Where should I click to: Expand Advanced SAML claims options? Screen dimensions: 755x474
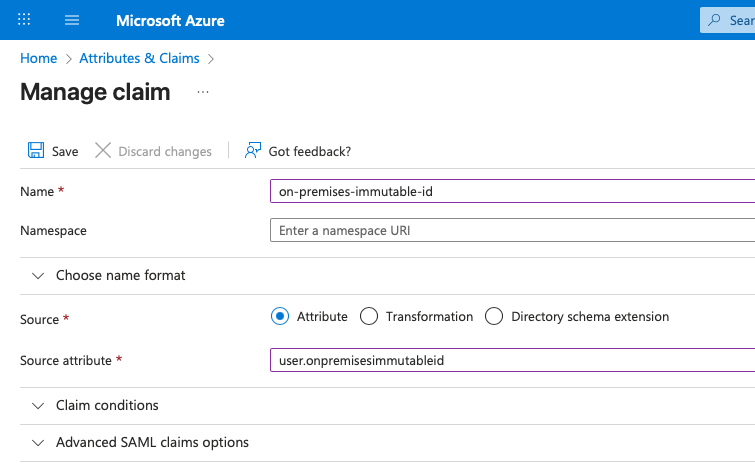(x=39, y=442)
